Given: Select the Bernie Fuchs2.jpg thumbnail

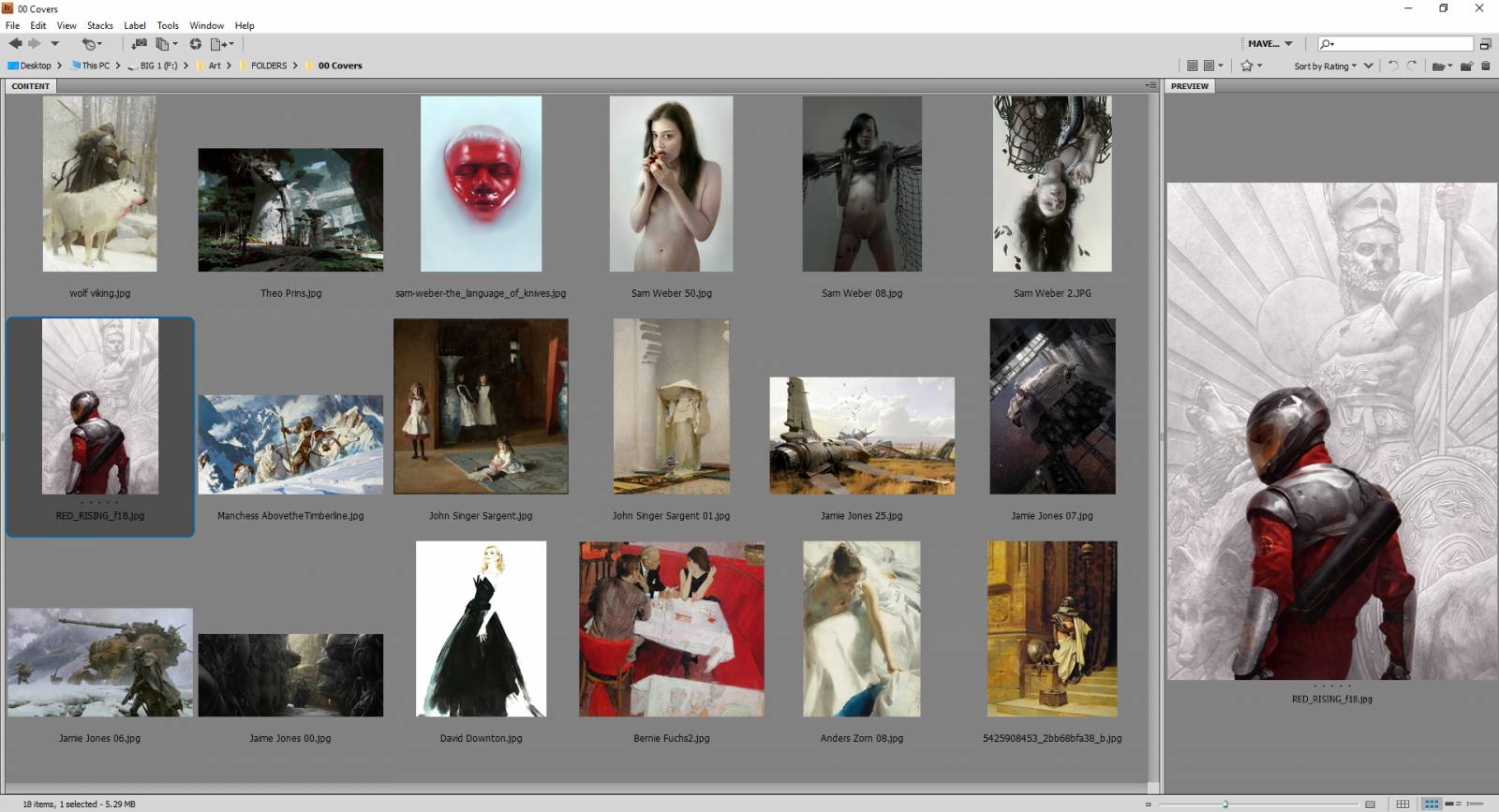Looking at the screenshot, I should tap(672, 628).
